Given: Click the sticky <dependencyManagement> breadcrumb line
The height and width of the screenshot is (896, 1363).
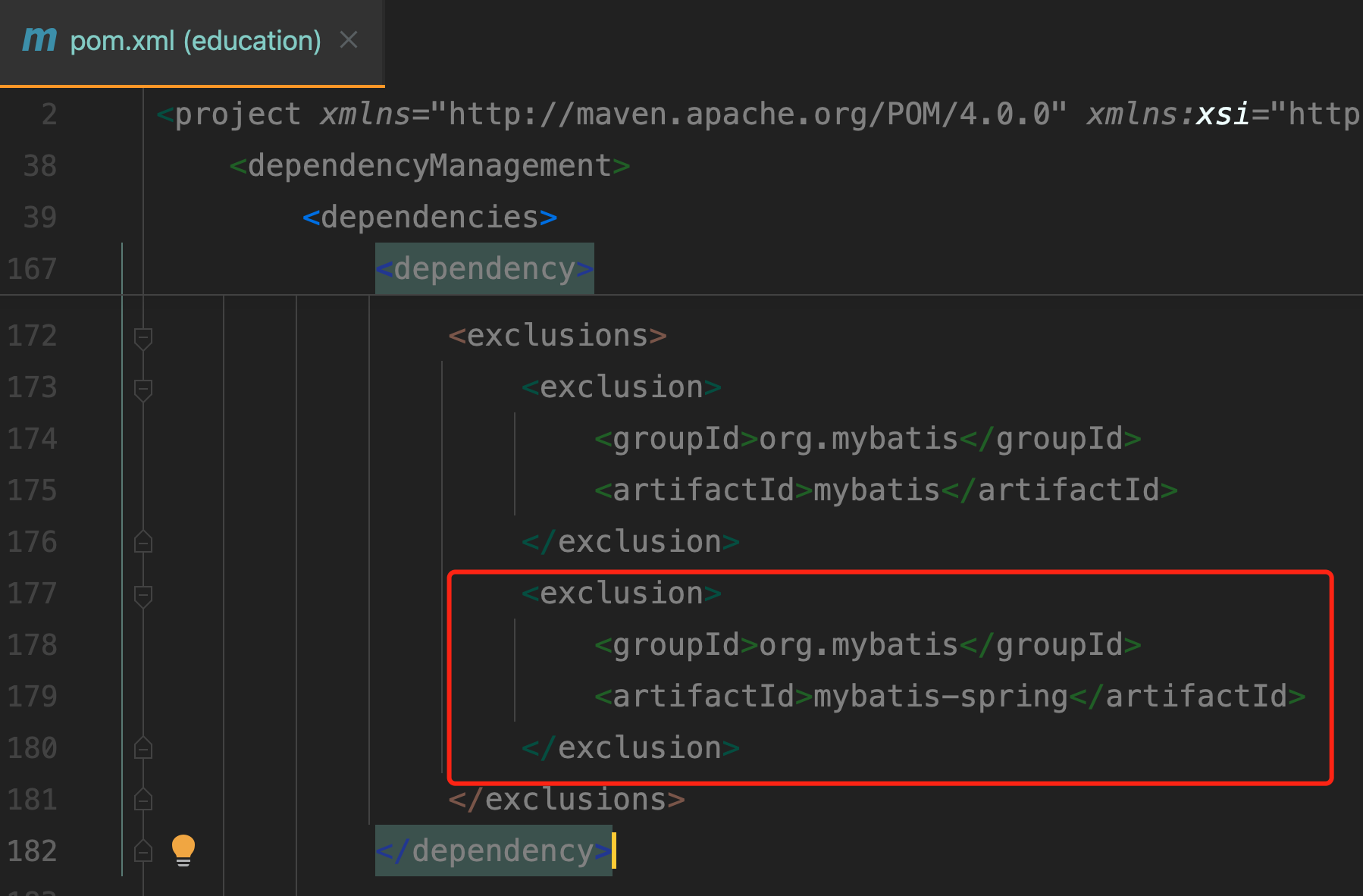Looking at the screenshot, I should (x=430, y=166).
